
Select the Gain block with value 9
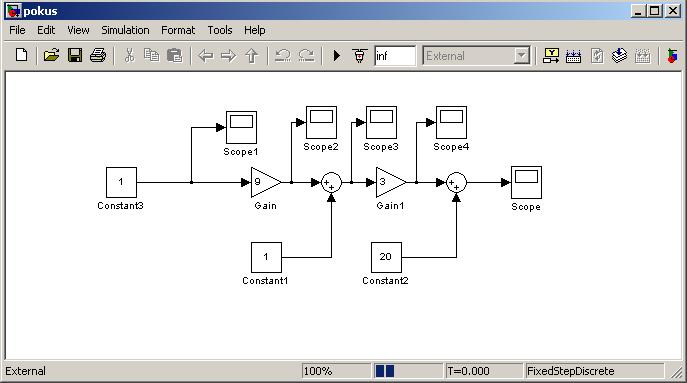coord(266,182)
